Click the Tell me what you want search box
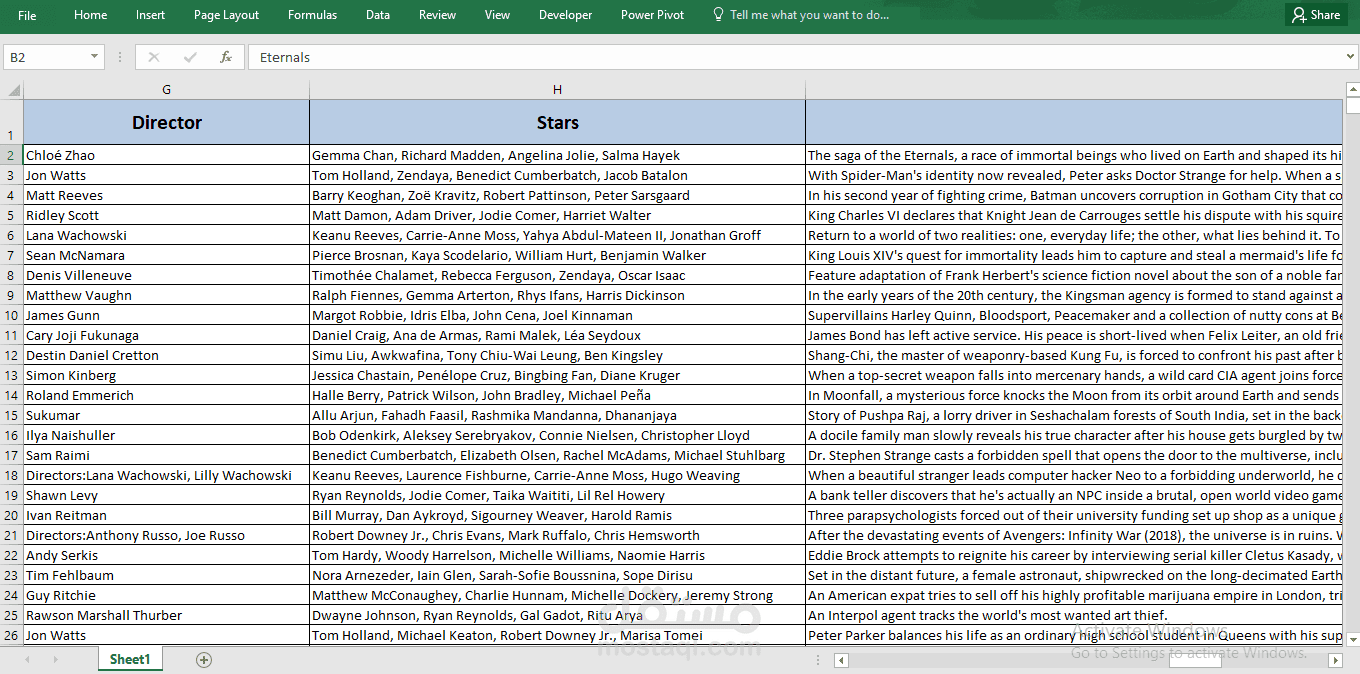Image resolution: width=1360 pixels, height=674 pixels. (x=800, y=15)
